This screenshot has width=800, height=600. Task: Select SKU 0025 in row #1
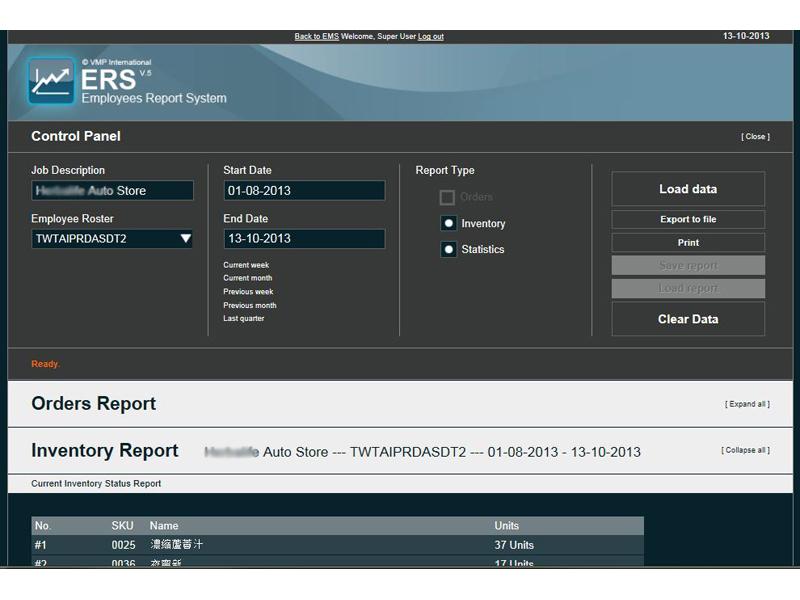coord(123,545)
